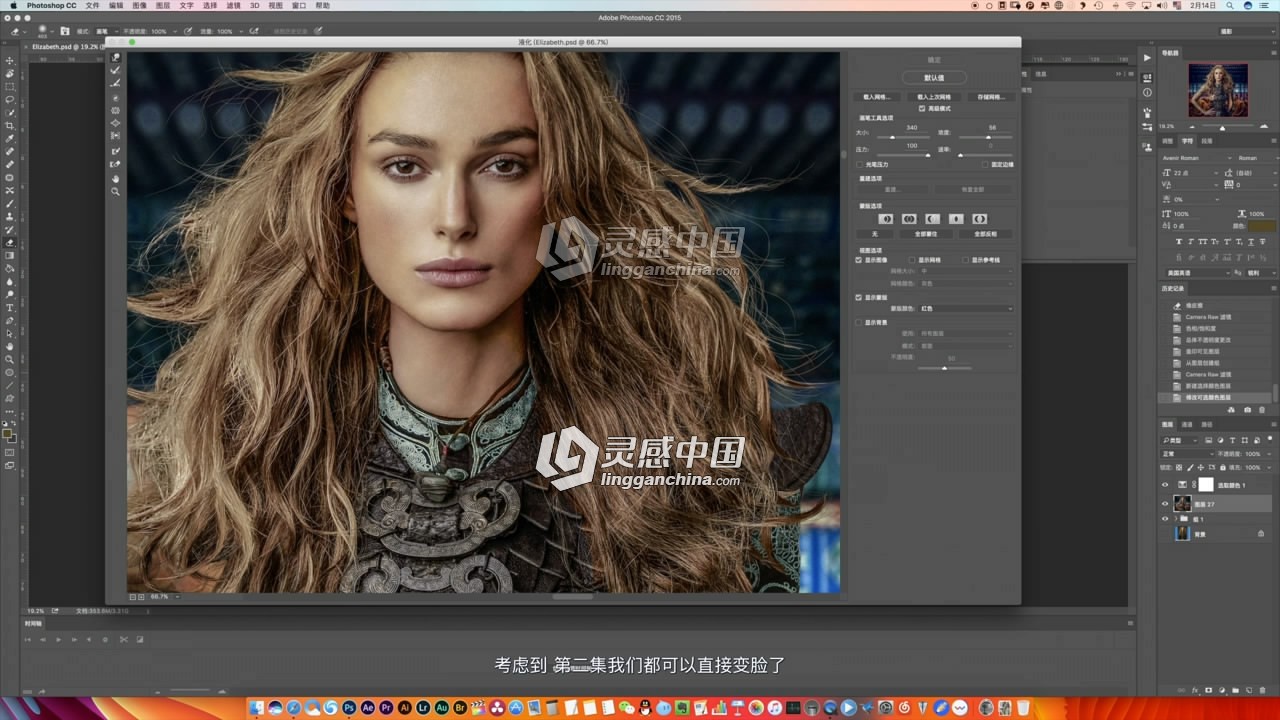
Task: Select the Freeze Mask tool in Liquify
Action: (x=116, y=151)
